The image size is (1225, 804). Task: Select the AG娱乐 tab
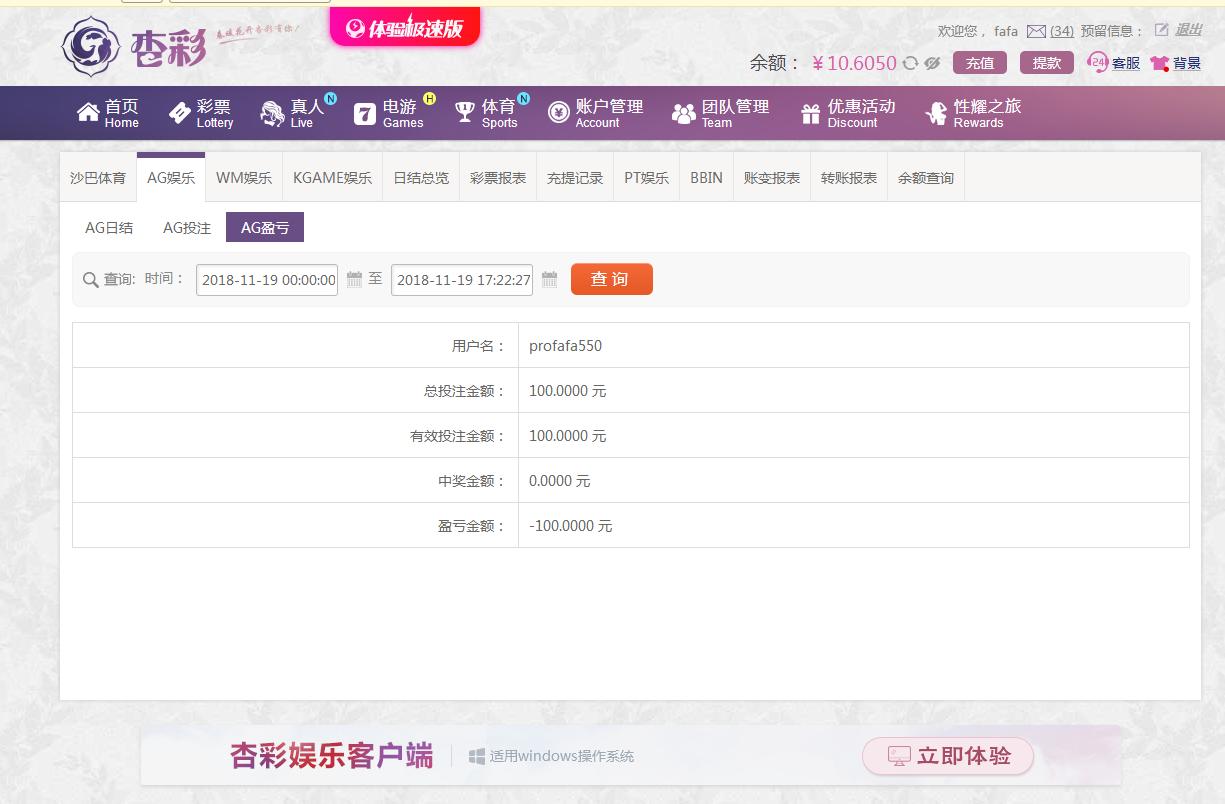coord(171,178)
